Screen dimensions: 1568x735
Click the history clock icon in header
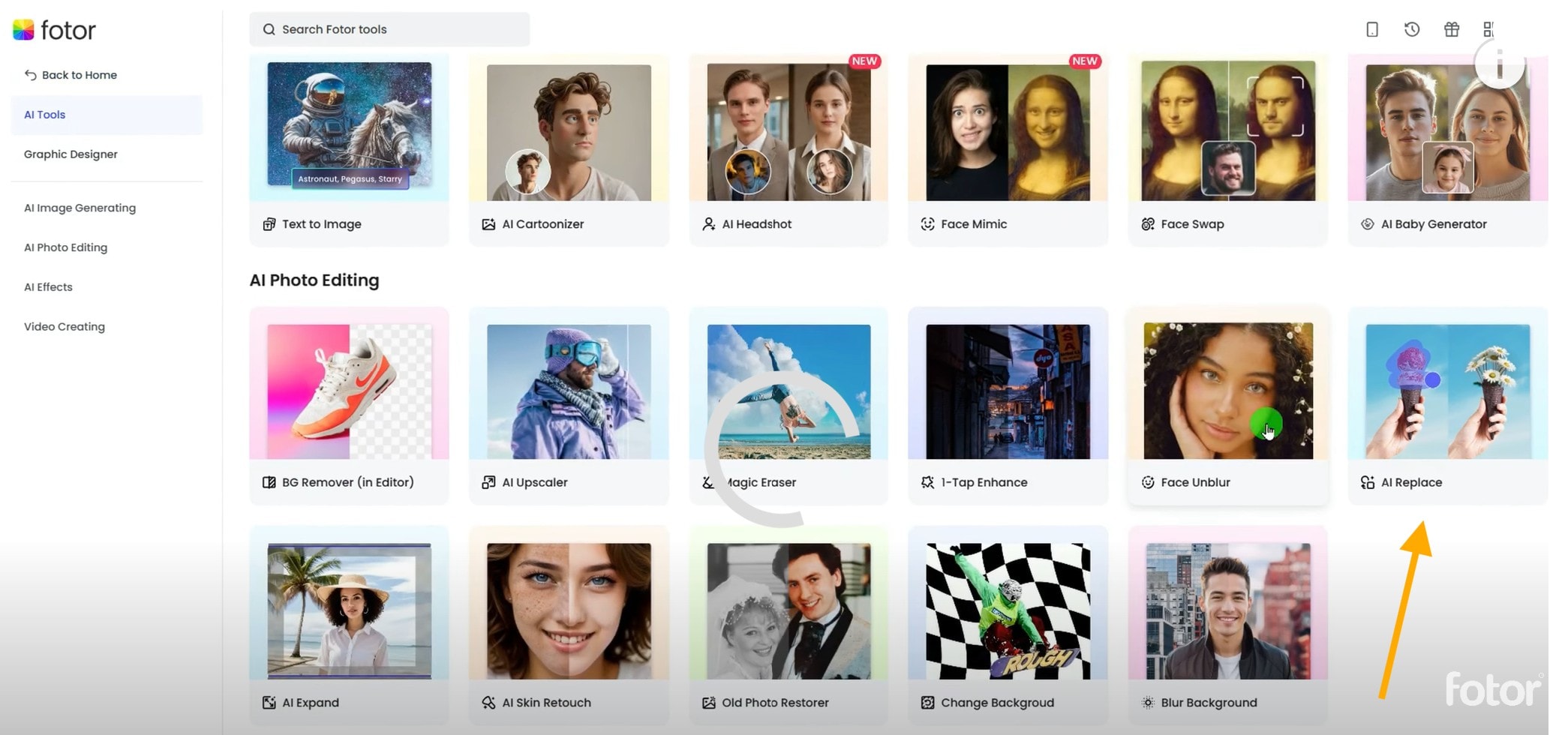[1411, 29]
